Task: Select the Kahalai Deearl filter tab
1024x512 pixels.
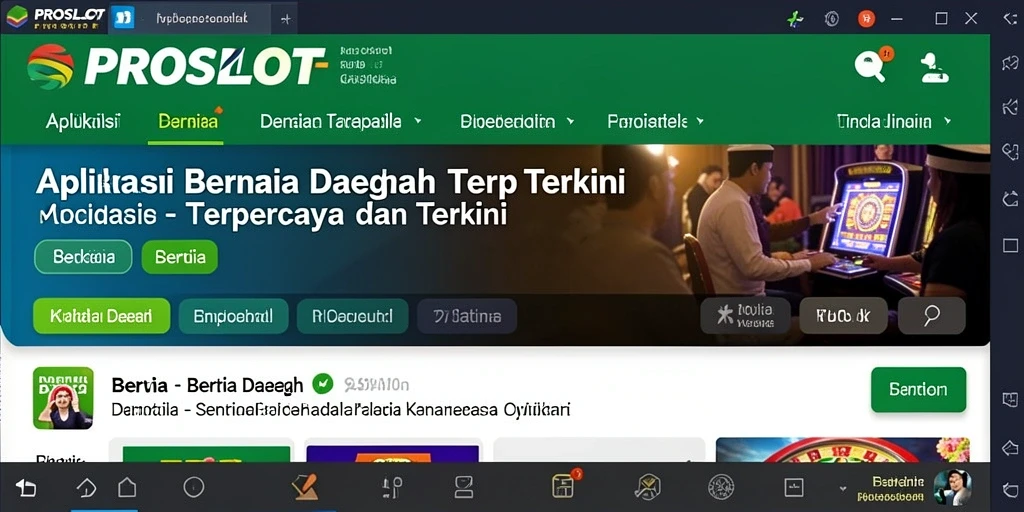Action: [x=101, y=316]
